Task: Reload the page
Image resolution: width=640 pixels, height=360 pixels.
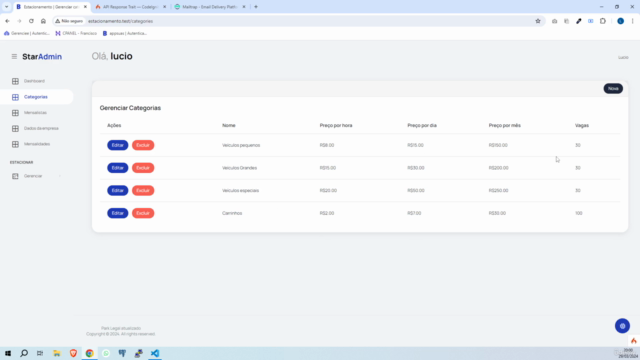Action: click(x=31, y=21)
